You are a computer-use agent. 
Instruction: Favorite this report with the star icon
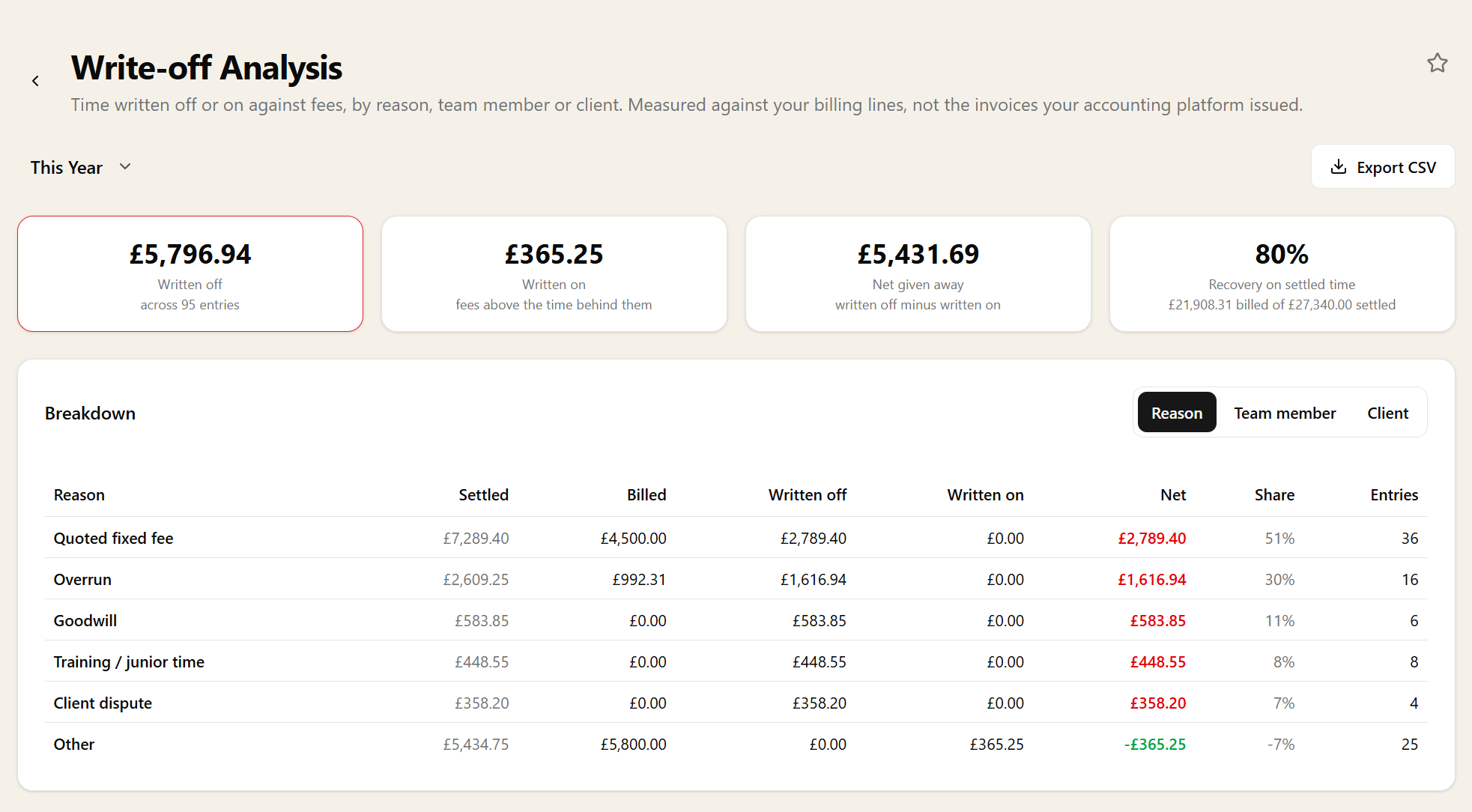click(1437, 63)
